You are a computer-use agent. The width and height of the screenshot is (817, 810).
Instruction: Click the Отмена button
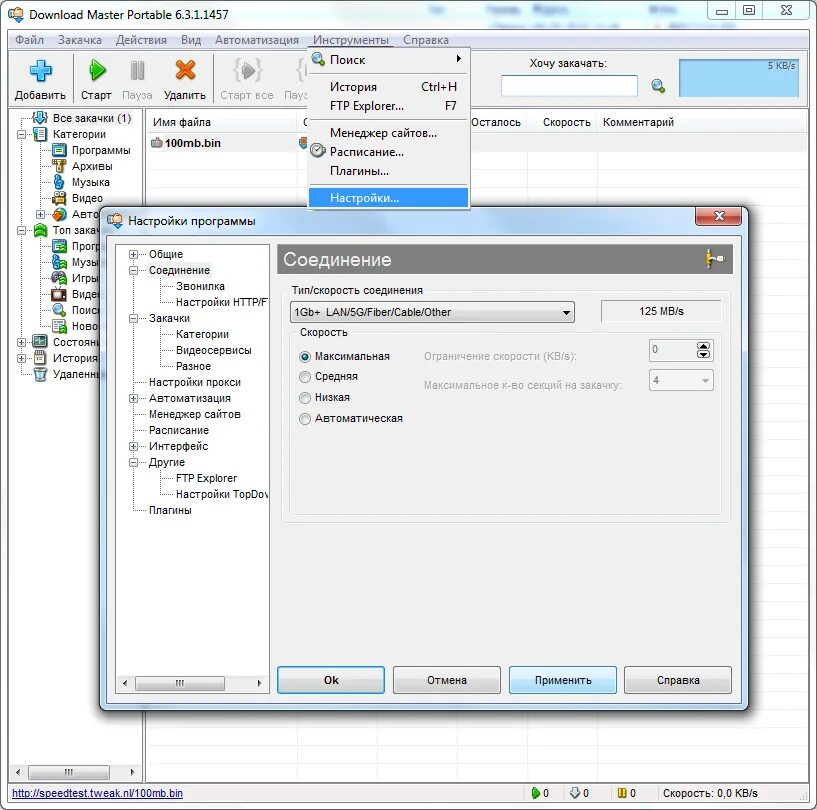tap(447, 680)
